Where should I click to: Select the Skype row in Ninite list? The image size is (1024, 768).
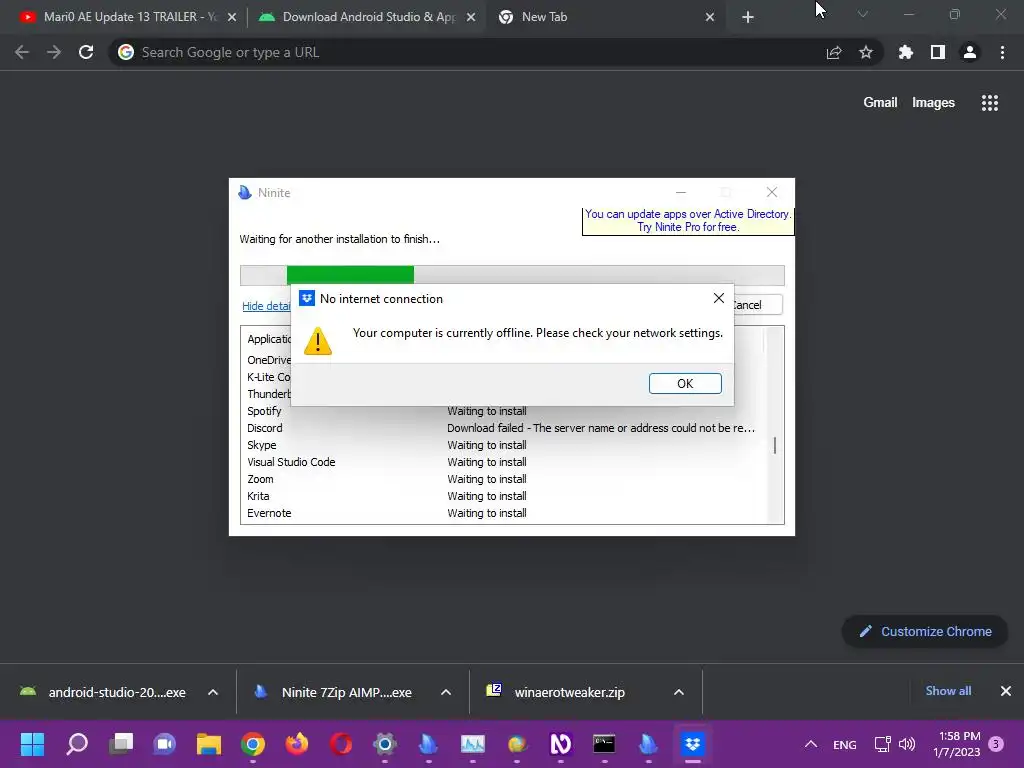pyautogui.click(x=503, y=445)
